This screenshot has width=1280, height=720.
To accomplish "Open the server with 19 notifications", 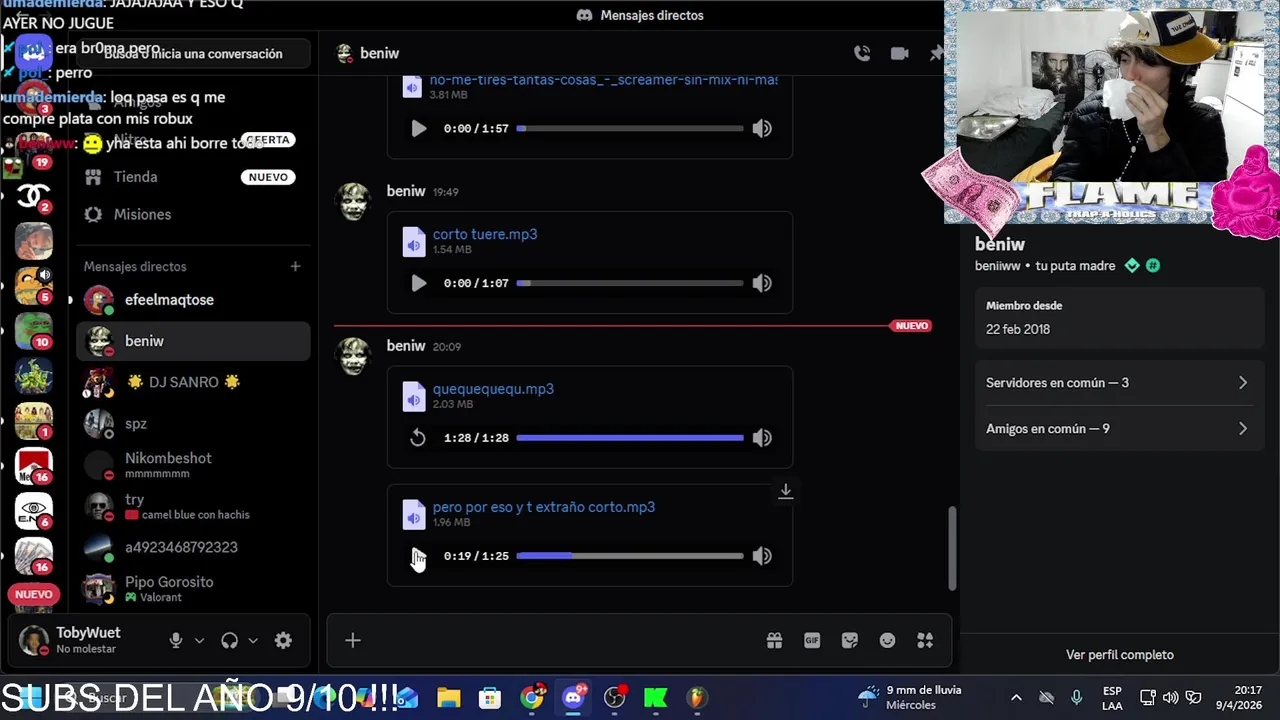I will [x=33, y=152].
